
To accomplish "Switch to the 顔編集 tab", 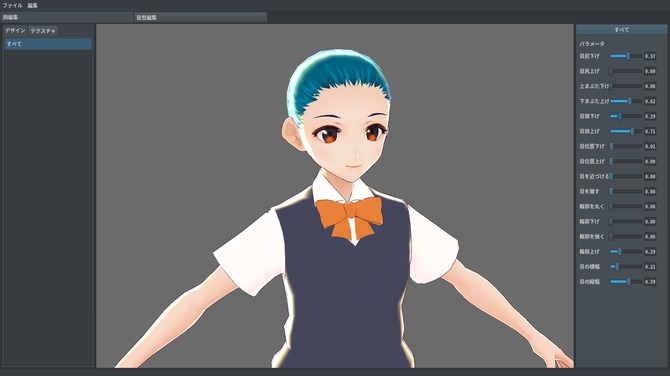I will click(67, 17).
